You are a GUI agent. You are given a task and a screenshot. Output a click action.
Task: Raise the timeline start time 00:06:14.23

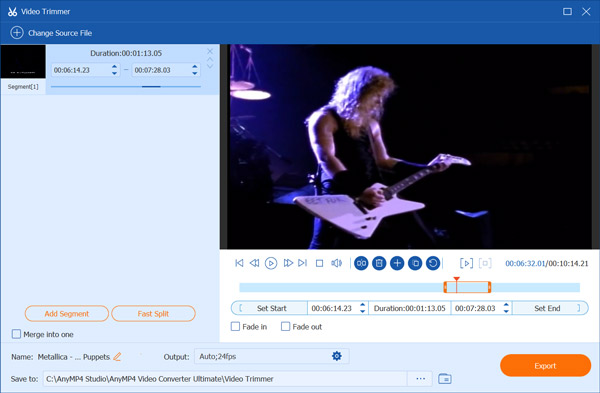[x=362, y=305]
